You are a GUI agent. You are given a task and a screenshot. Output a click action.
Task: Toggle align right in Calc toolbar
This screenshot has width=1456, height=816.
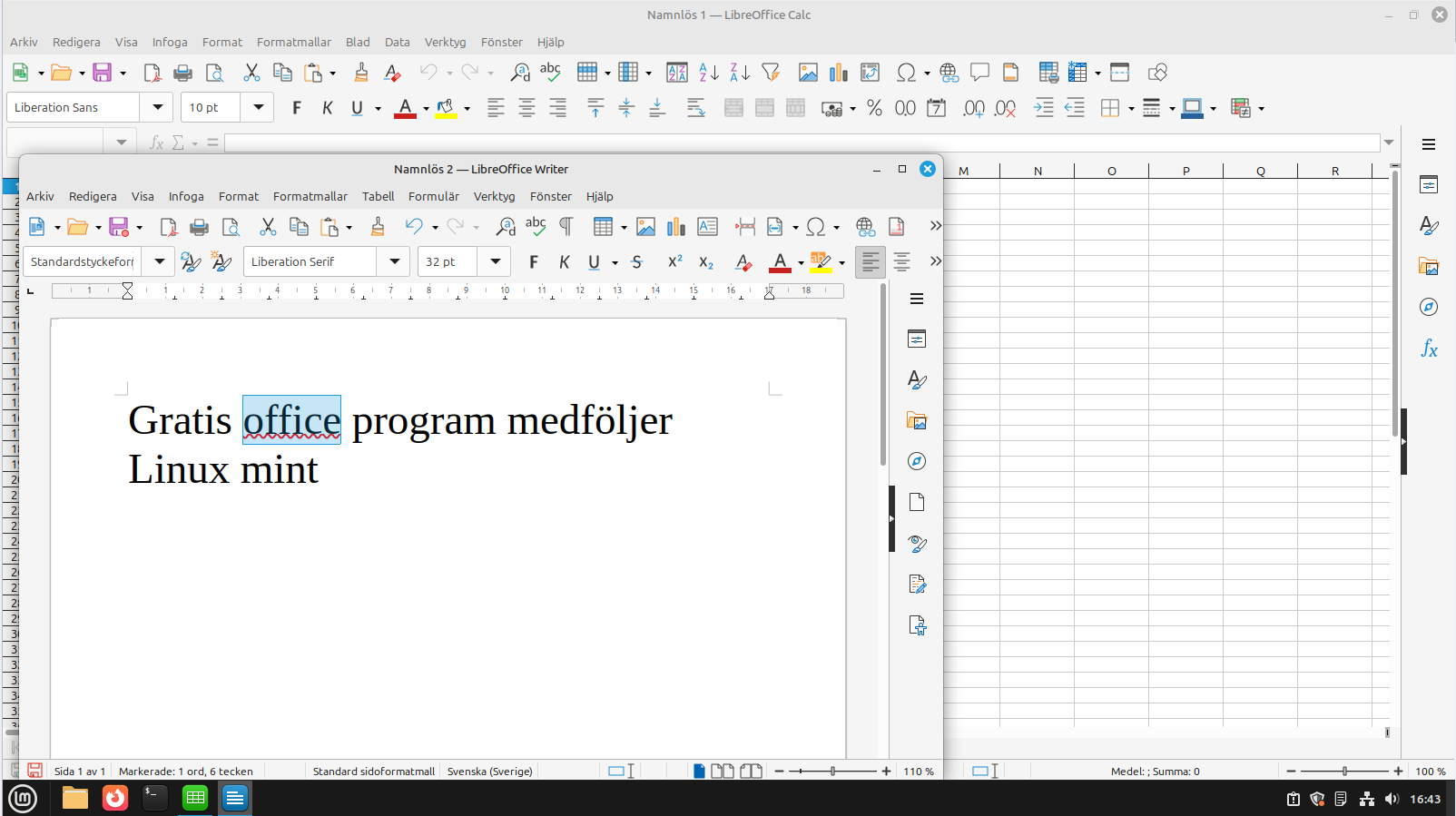[x=557, y=108]
